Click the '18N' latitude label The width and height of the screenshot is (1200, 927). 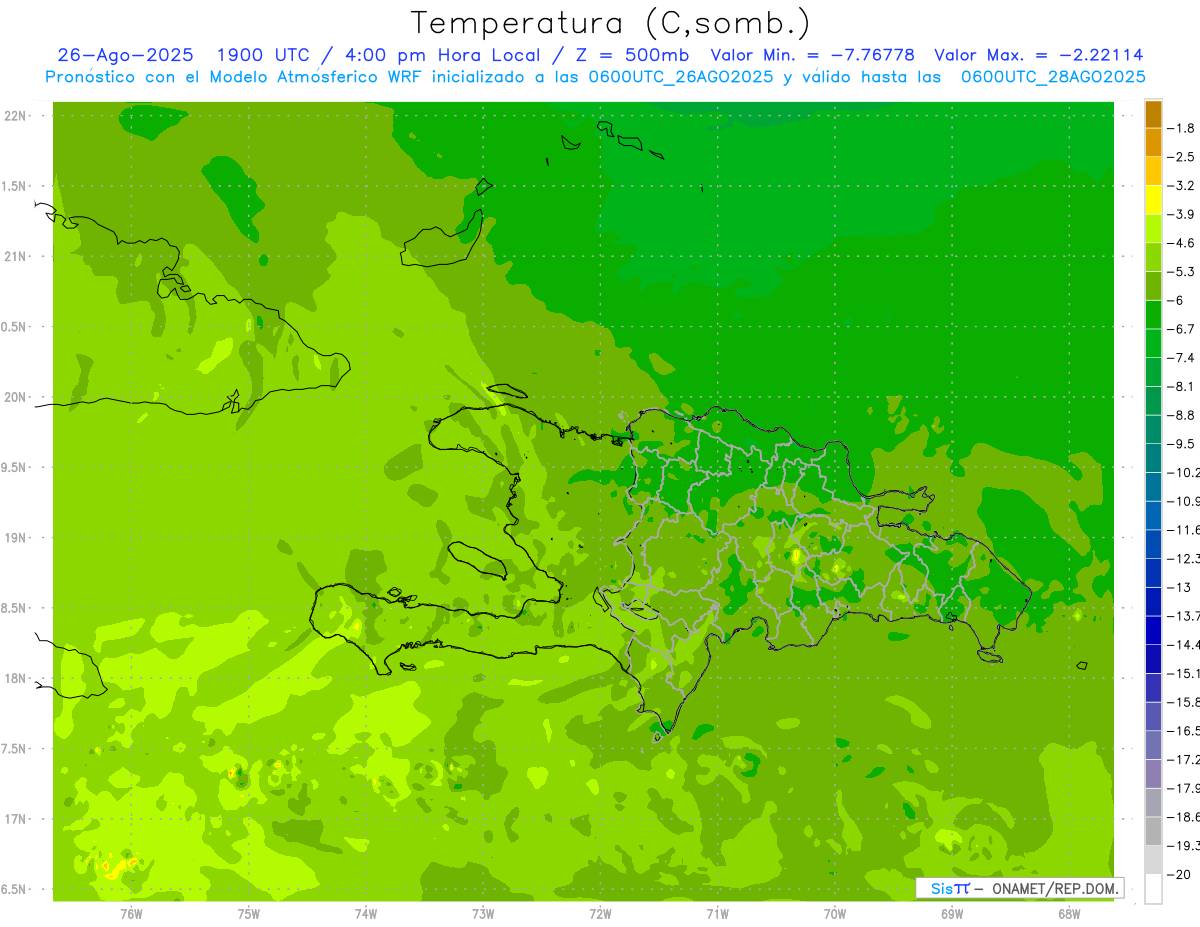14,679
